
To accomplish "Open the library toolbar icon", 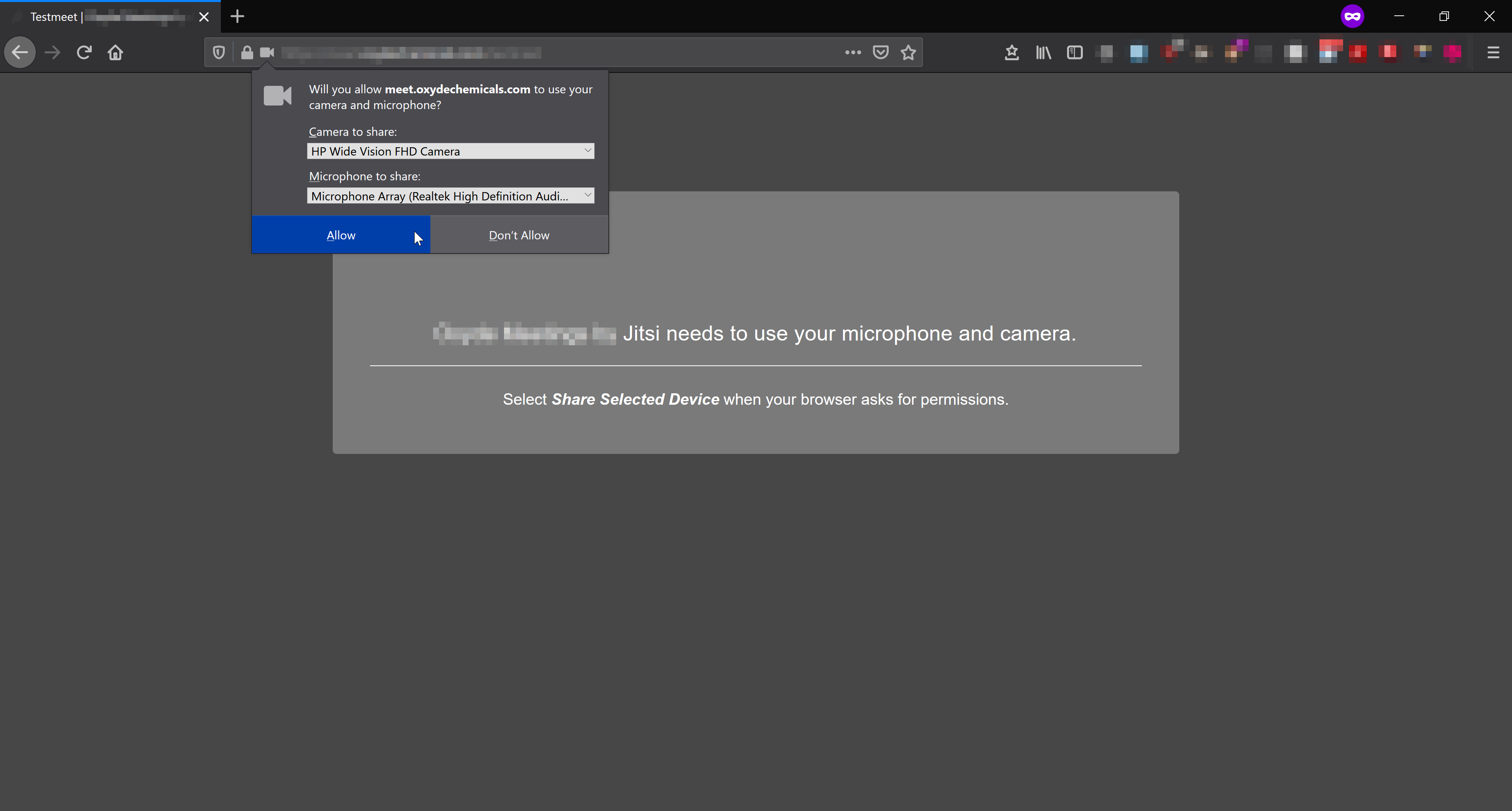I will click(1043, 52).
